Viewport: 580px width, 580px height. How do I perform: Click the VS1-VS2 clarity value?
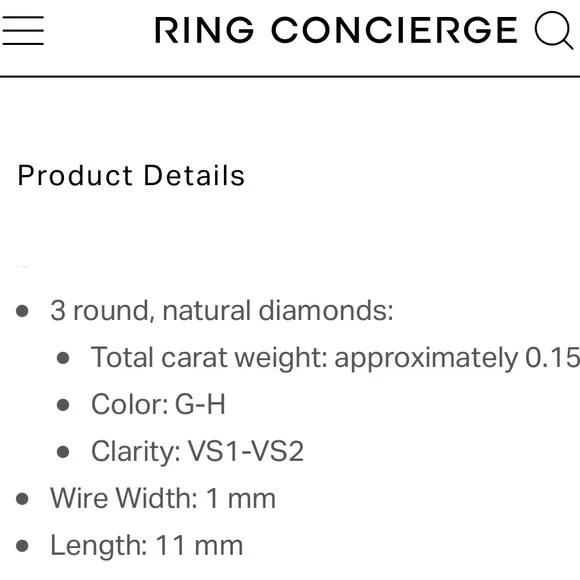[246, 451]
